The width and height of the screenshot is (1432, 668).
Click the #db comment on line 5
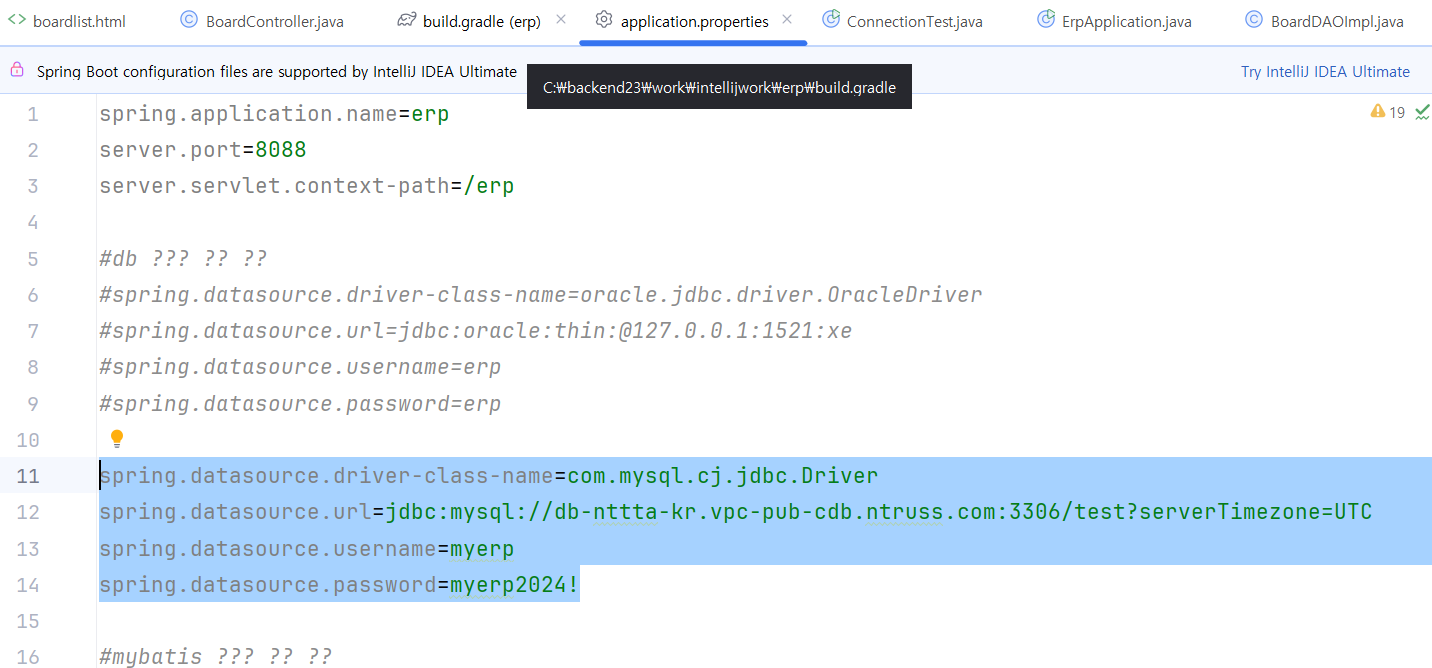pyautogui.click(x=183, y=259)
